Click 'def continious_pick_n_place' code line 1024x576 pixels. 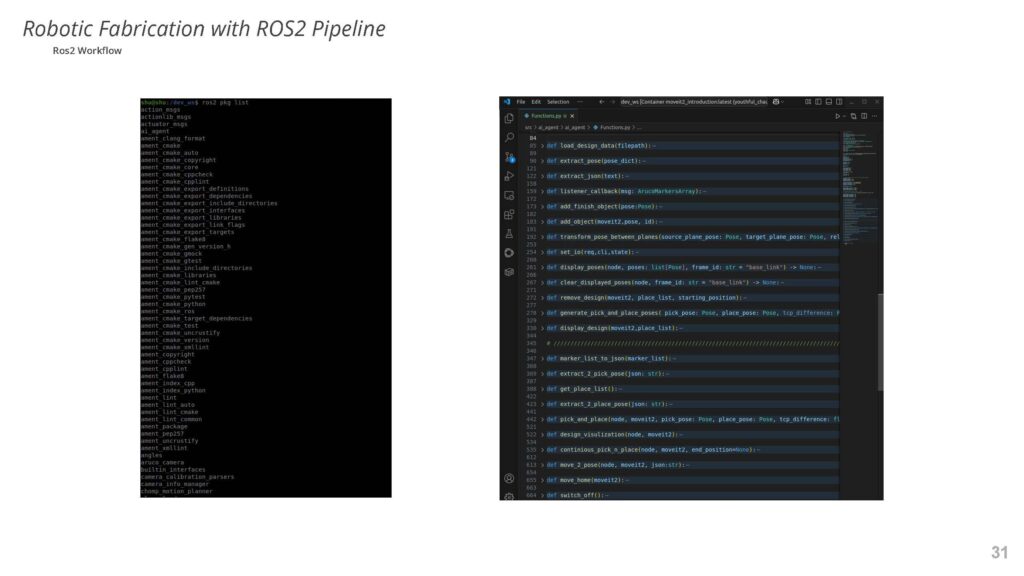point(653,450)
